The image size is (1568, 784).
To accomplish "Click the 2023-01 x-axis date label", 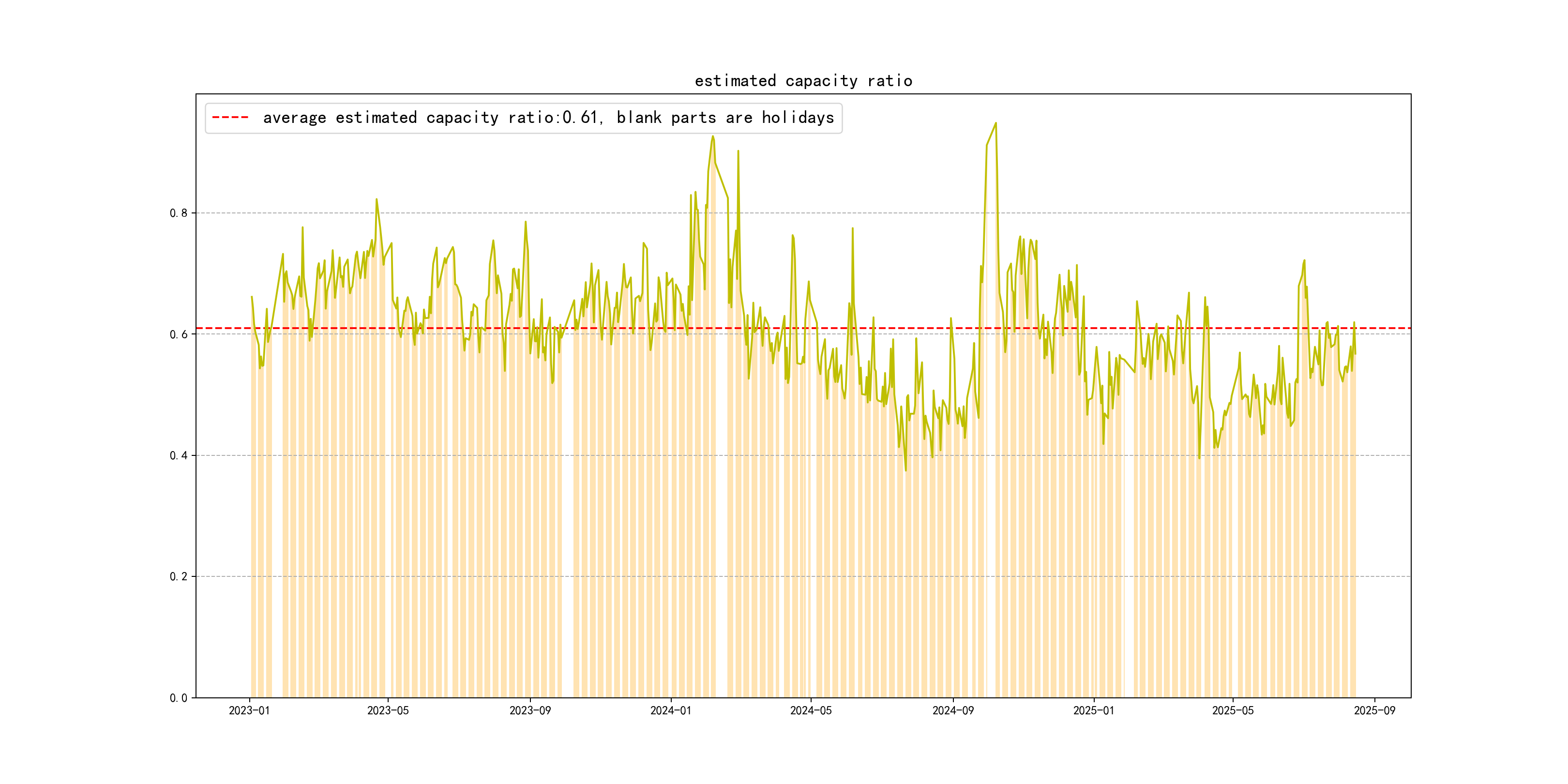I will (249, 710).
